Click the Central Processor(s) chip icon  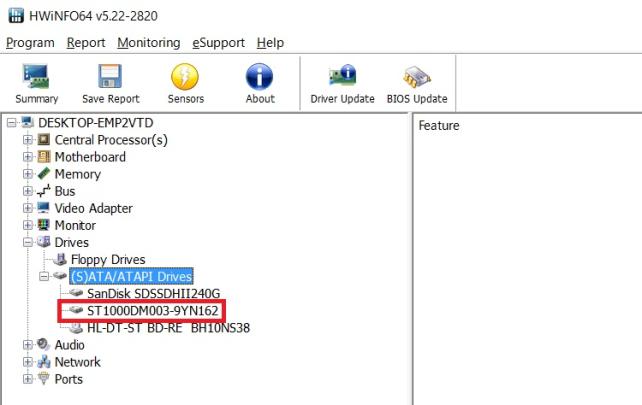click(44, 140)
